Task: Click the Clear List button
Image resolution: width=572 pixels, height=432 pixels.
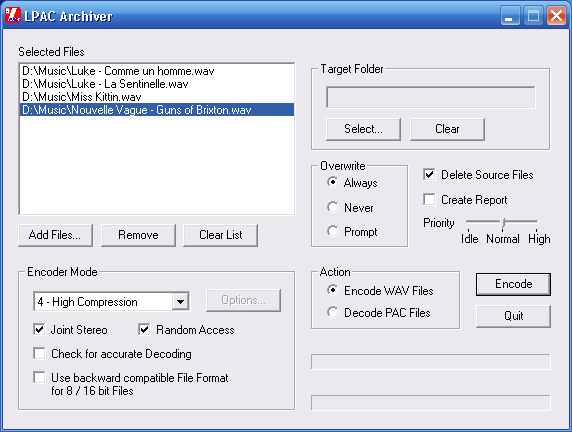Action: click(x=220, y=235)
